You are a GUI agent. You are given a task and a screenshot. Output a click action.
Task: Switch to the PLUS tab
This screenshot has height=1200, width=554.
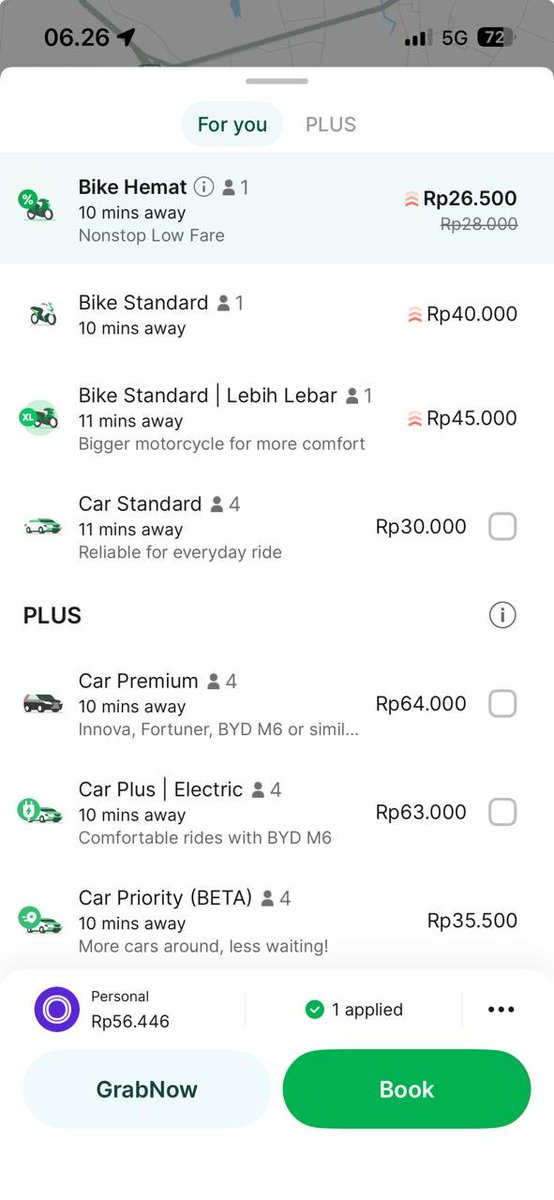tap(331, 124)
